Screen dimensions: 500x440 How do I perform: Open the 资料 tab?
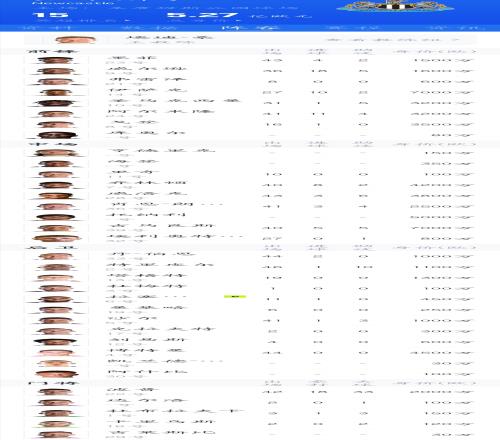pyautogui.click(x=47, y=28)
